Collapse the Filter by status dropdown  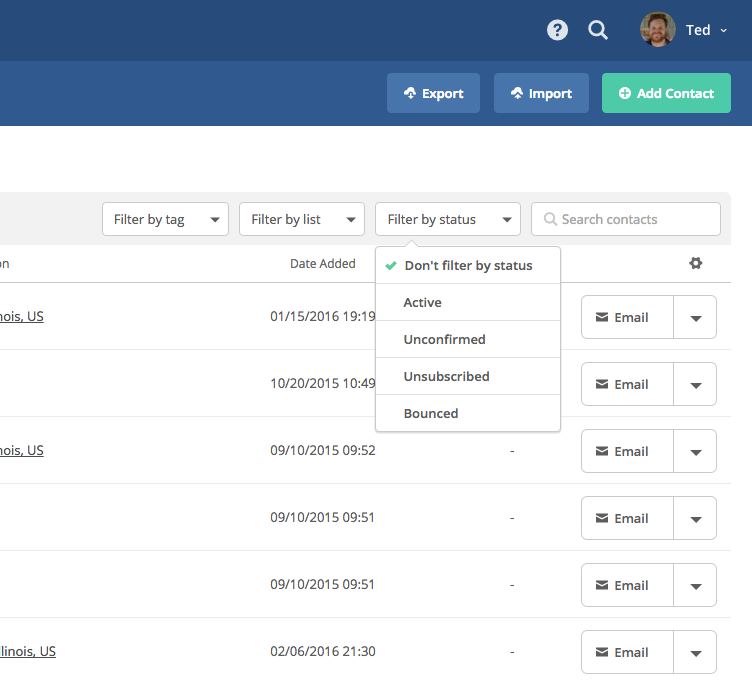point(447,219)
